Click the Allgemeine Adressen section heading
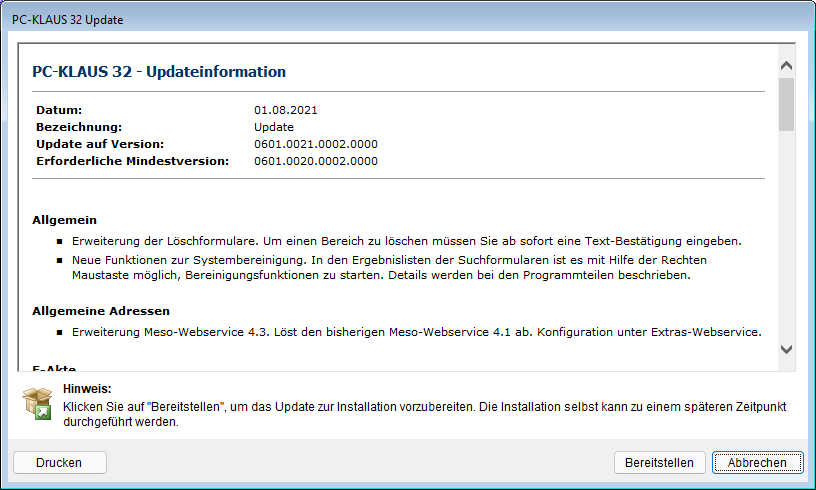This screenshot has width=816, height=490. [101, 311]
